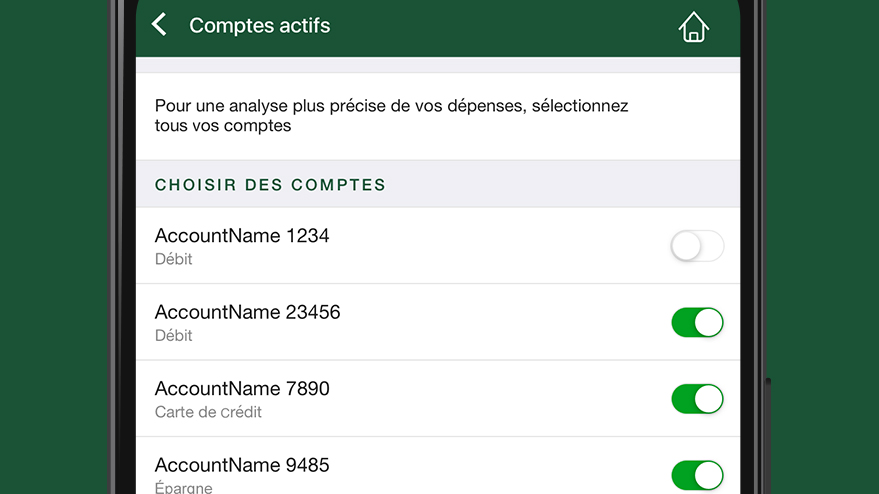The image size is (879, 494).
Task: Click the Épargne label under AccountName 9485
Action: pyautogui.click(x=183, y=487)
